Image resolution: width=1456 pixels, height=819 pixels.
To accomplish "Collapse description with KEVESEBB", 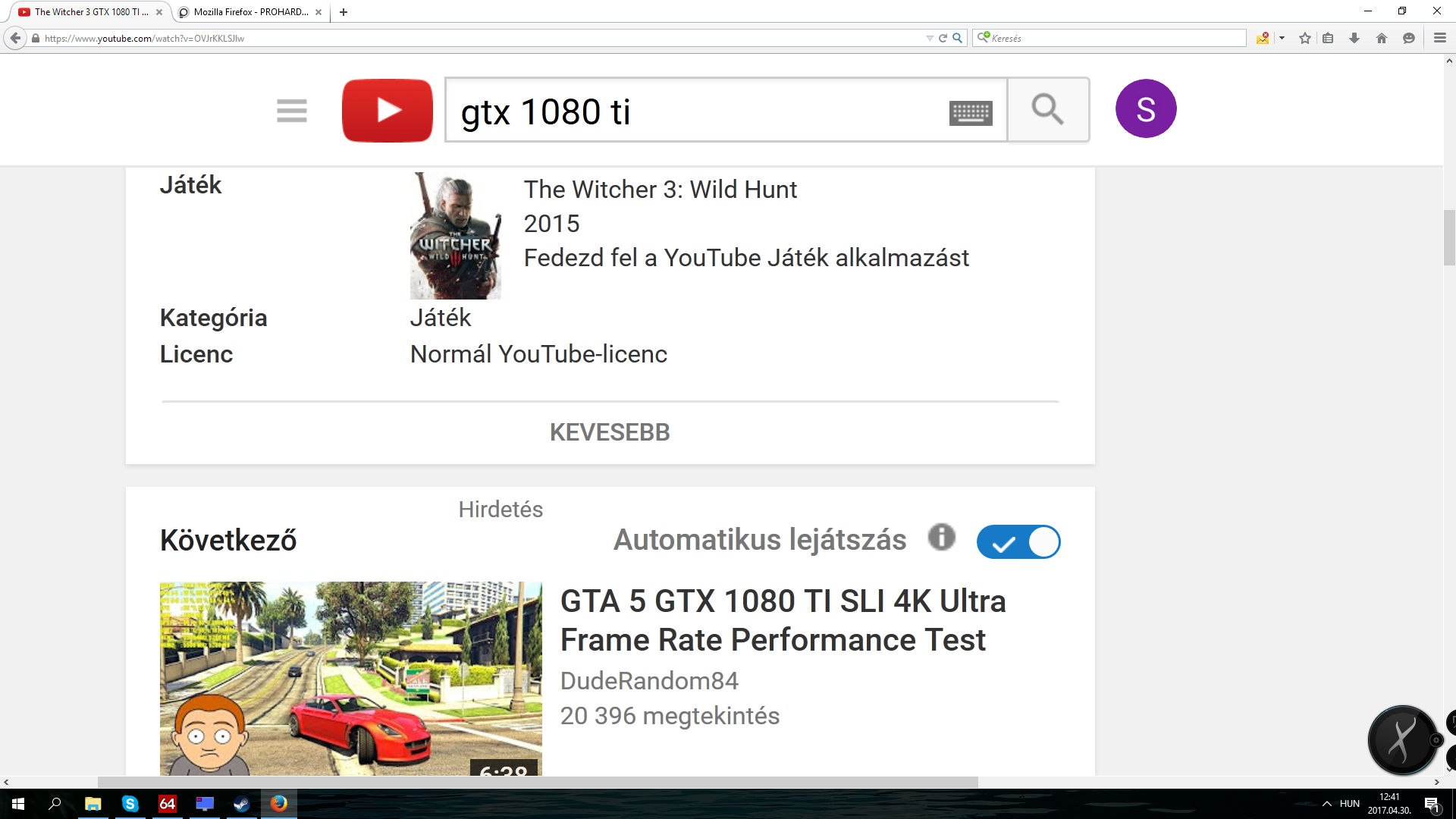I will 610,432.
